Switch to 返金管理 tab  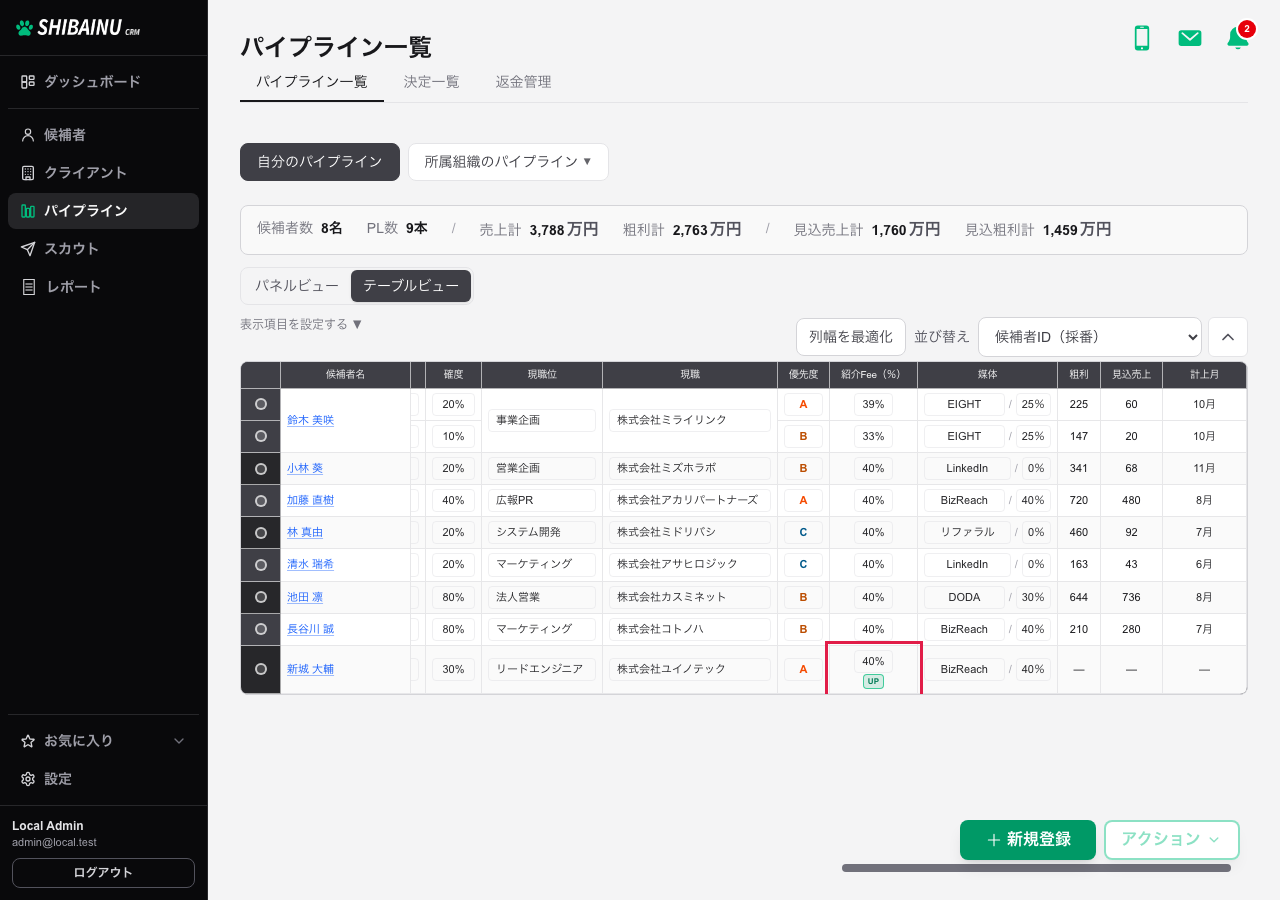523,82
